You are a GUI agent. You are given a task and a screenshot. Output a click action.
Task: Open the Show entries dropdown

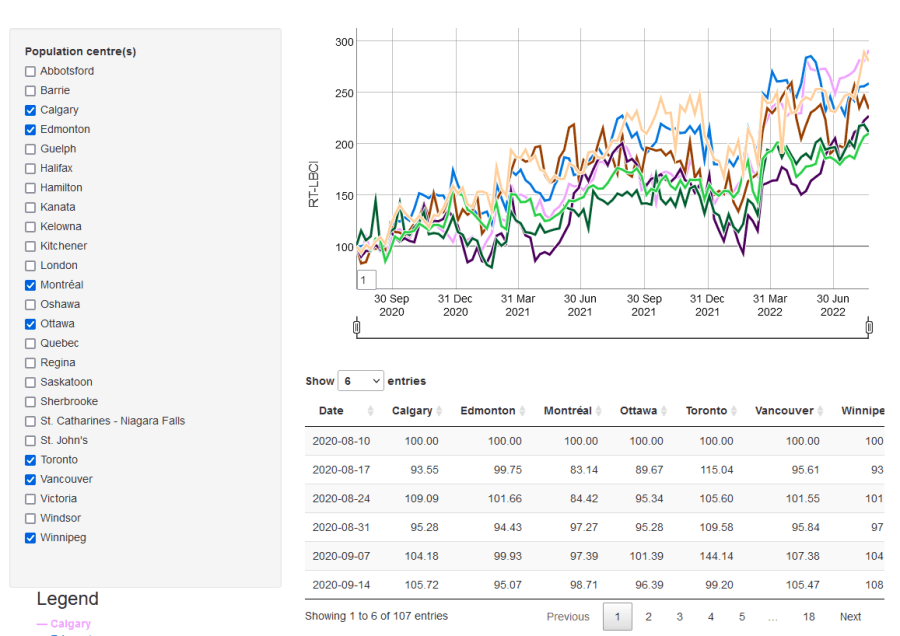click(x=360, y=381)
